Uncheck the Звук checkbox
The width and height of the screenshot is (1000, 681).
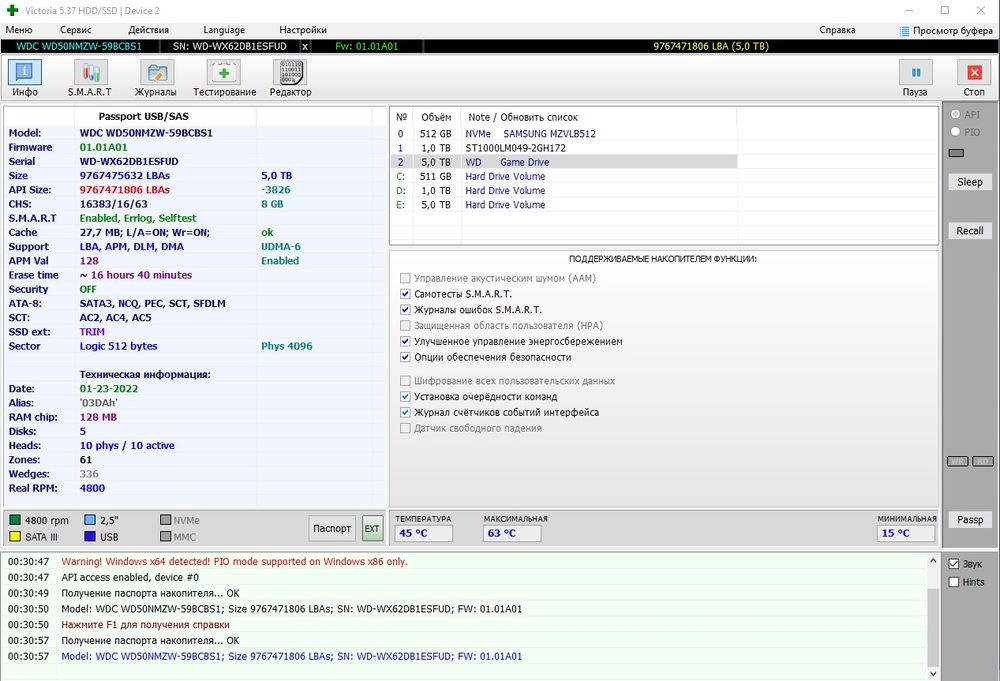click(x=954, y=564)
